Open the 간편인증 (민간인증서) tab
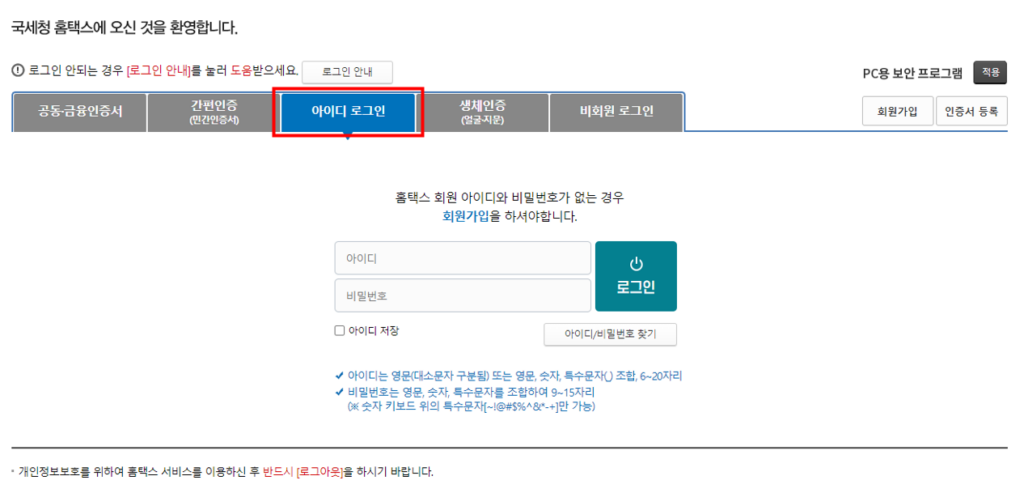 click(x=214, y=112)
